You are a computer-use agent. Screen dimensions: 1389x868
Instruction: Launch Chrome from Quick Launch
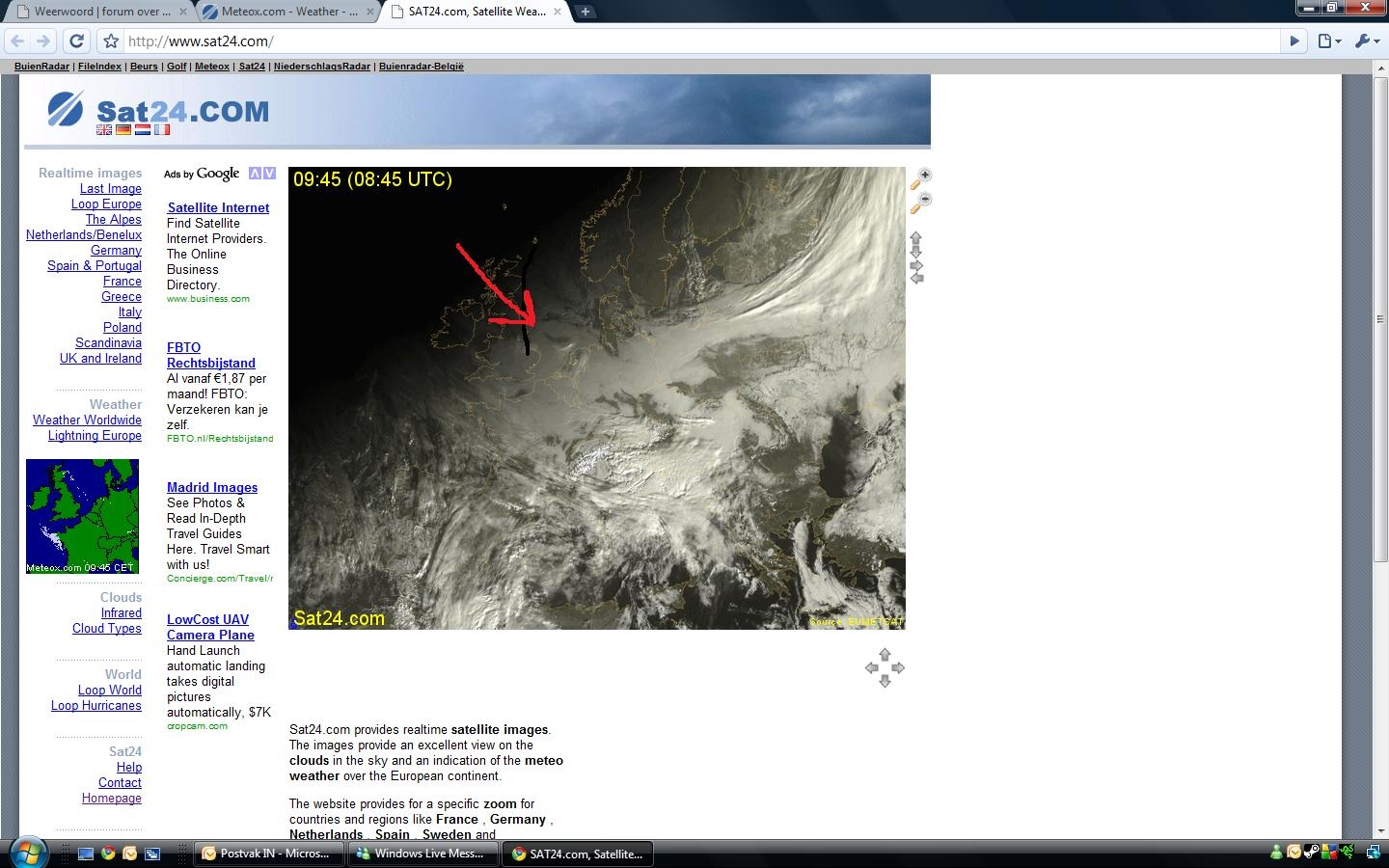(x=108, y=854)
